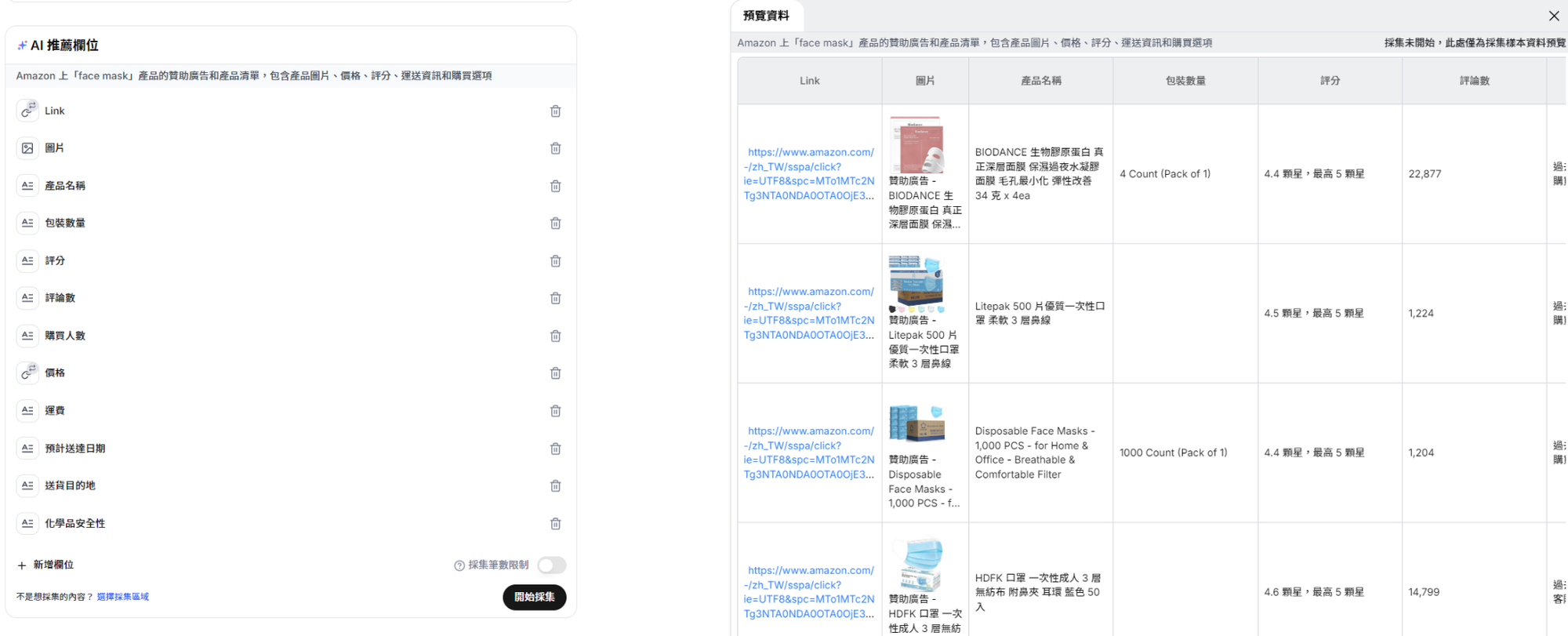Delete the 送貨目的地 field

(555, 486)
